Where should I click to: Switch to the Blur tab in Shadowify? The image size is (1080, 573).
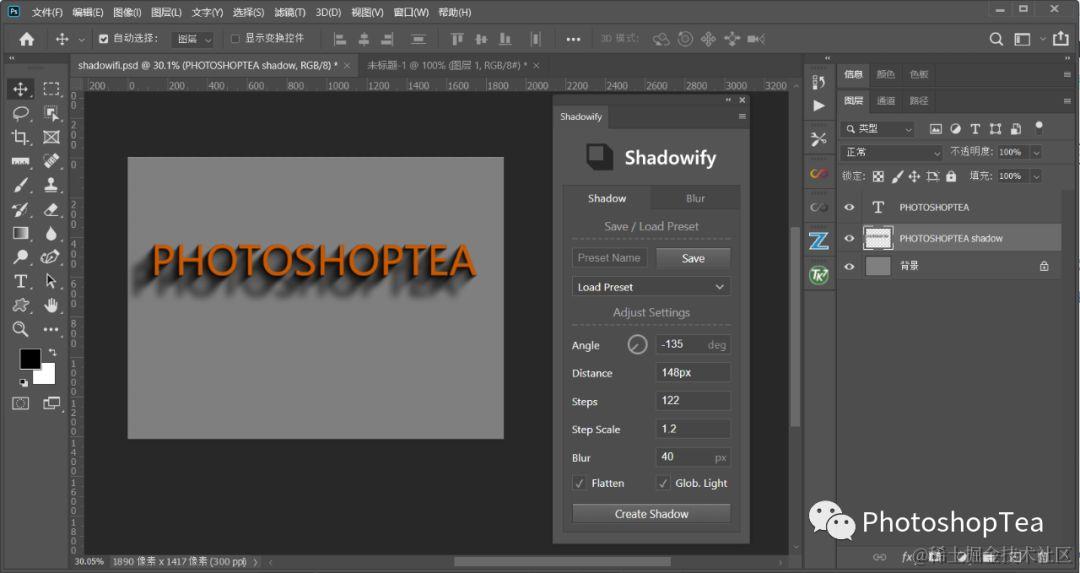(x=695, y=198)
